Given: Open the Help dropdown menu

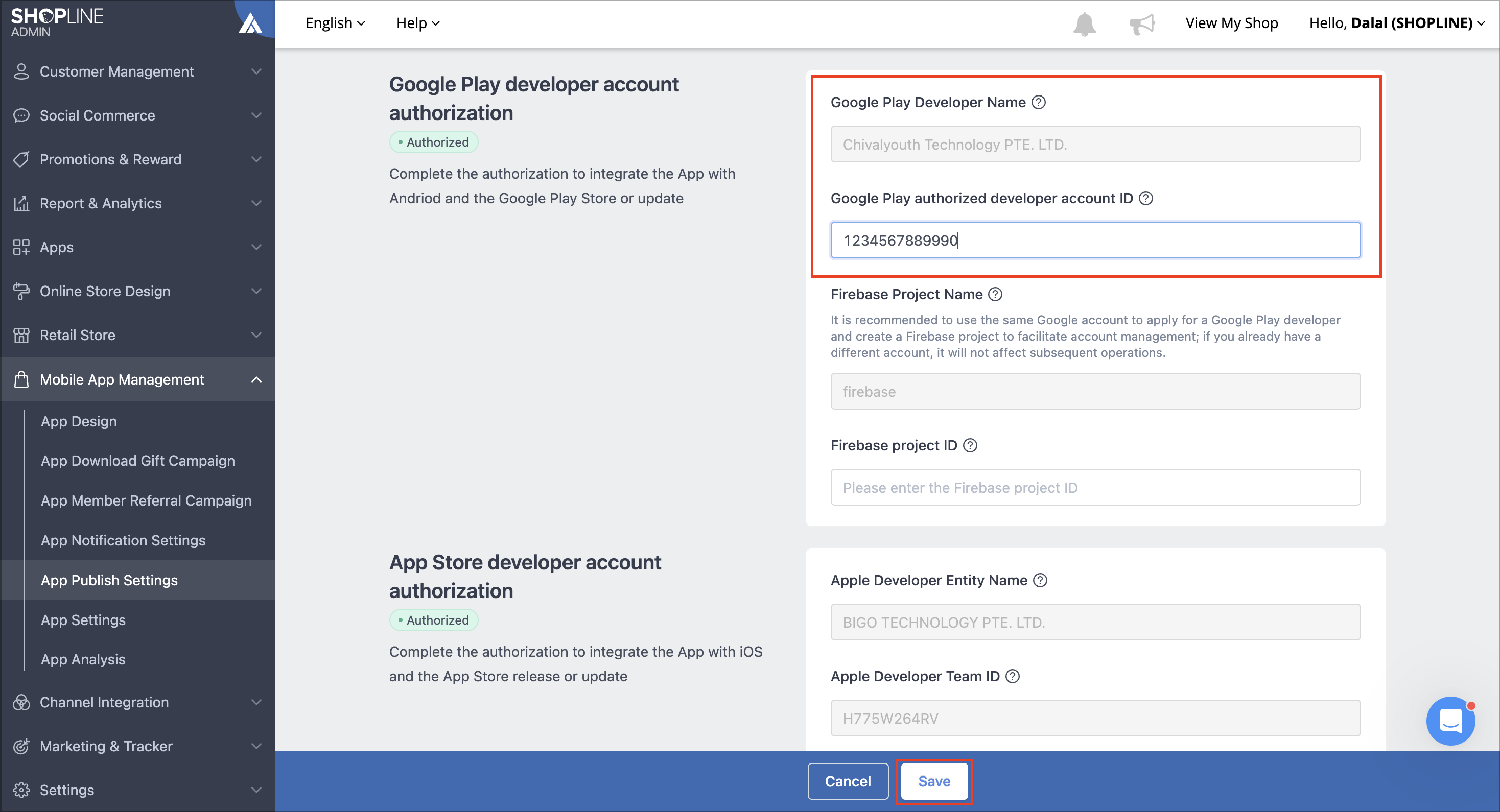Looking at the screenshot, I should pos(417,22).
